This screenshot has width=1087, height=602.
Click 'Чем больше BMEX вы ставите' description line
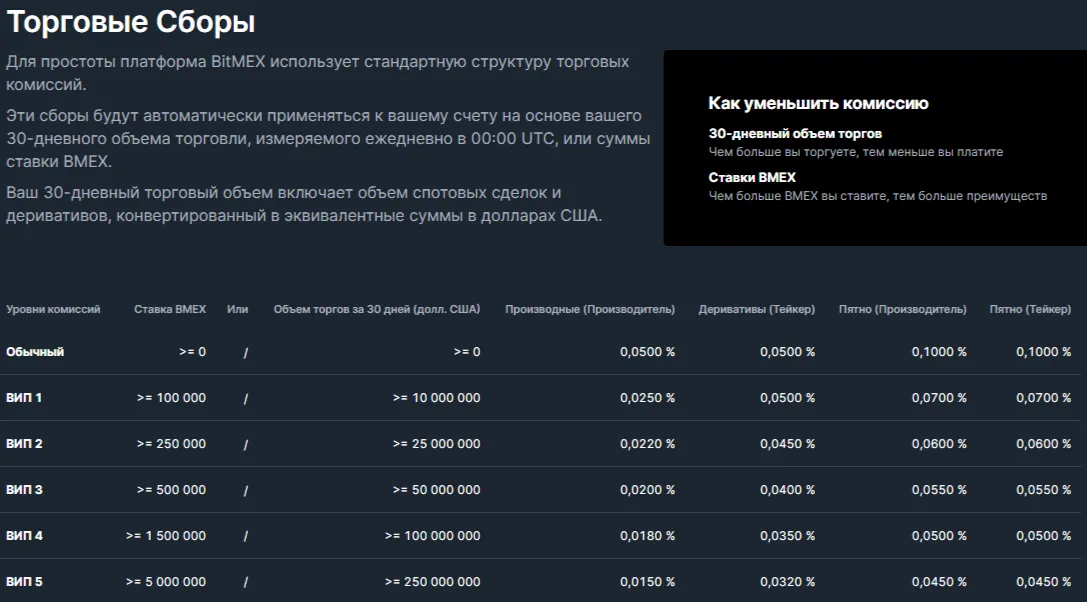click(x=878, y=196)
